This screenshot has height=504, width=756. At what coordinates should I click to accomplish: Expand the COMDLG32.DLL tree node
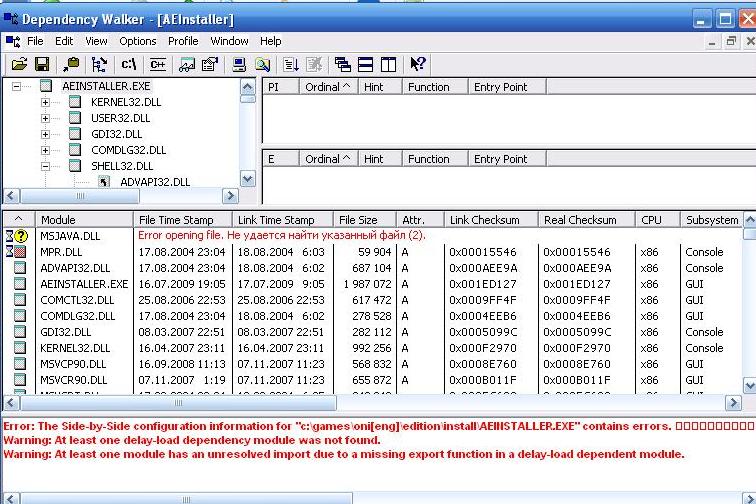pyautogui.click(x=45, y=150)
